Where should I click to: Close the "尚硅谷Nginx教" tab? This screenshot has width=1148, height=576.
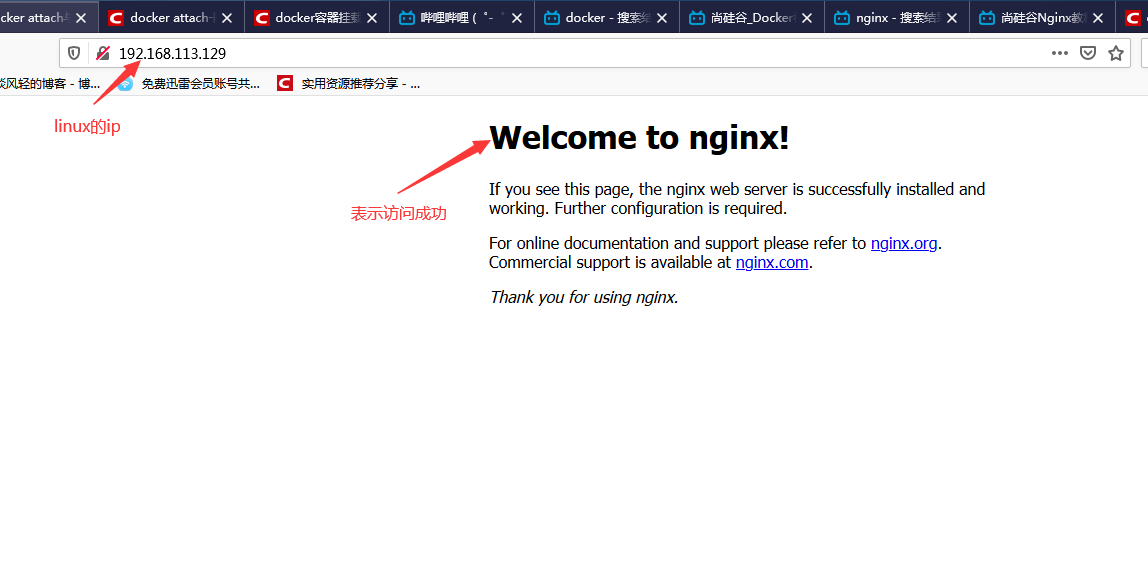(x=1097, y=18)
